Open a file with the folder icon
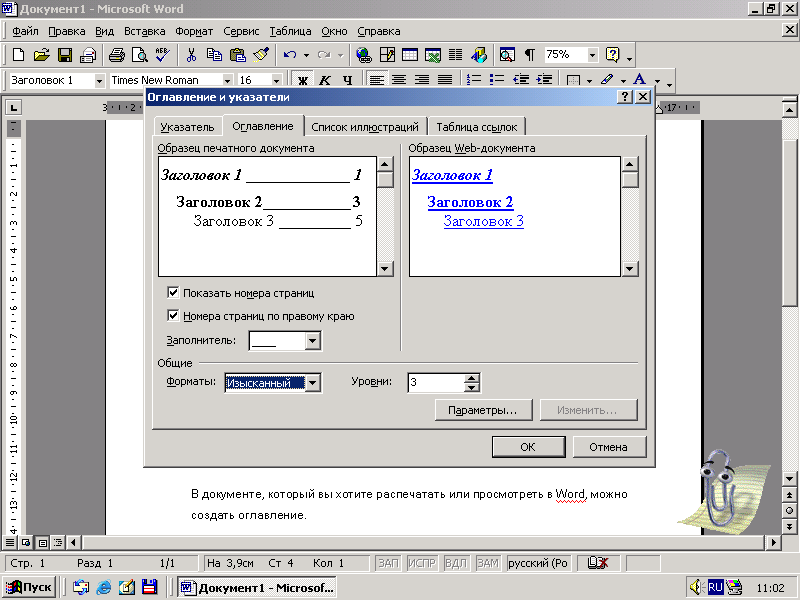 click(41, 55)
